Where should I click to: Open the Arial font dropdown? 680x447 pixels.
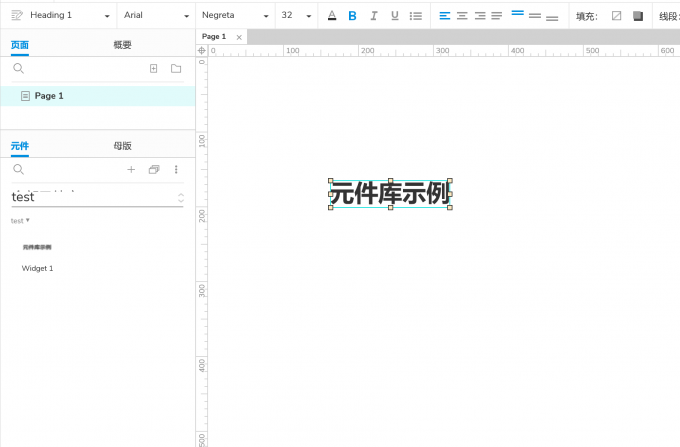coord(156,15)
